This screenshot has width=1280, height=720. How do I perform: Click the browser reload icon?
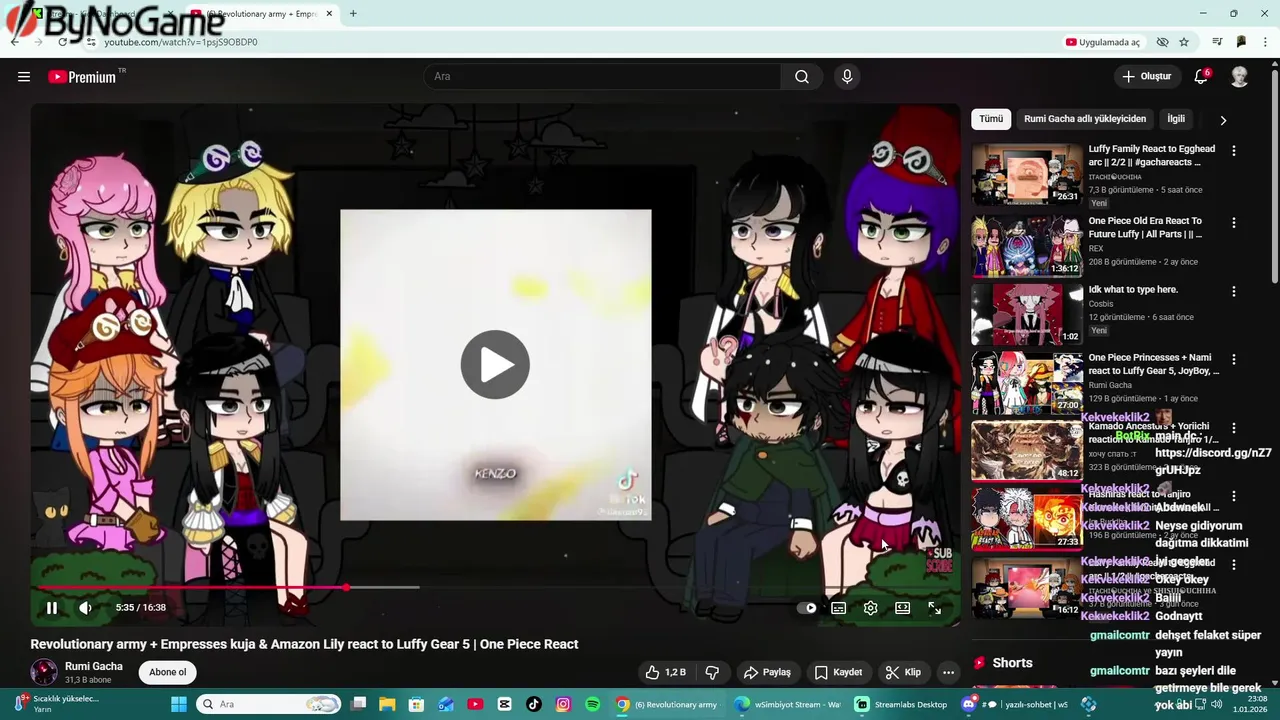click(x=62, y=42)
